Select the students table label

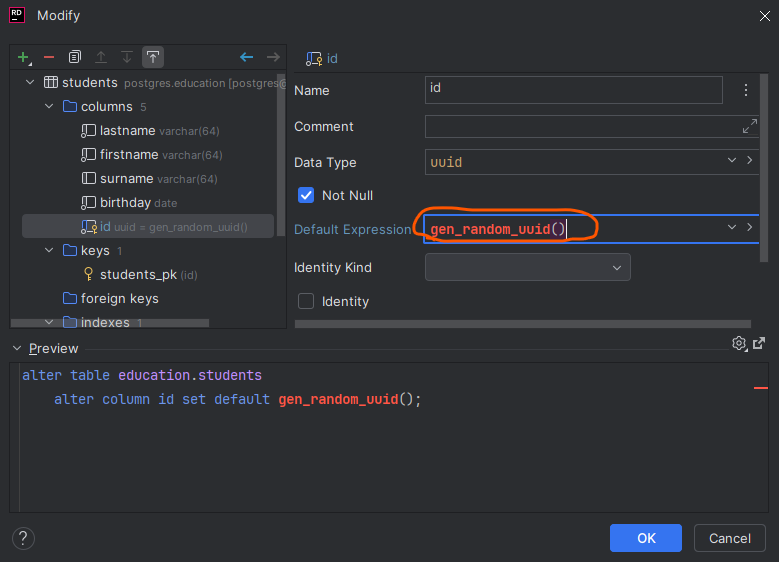[x=90, y=82]
